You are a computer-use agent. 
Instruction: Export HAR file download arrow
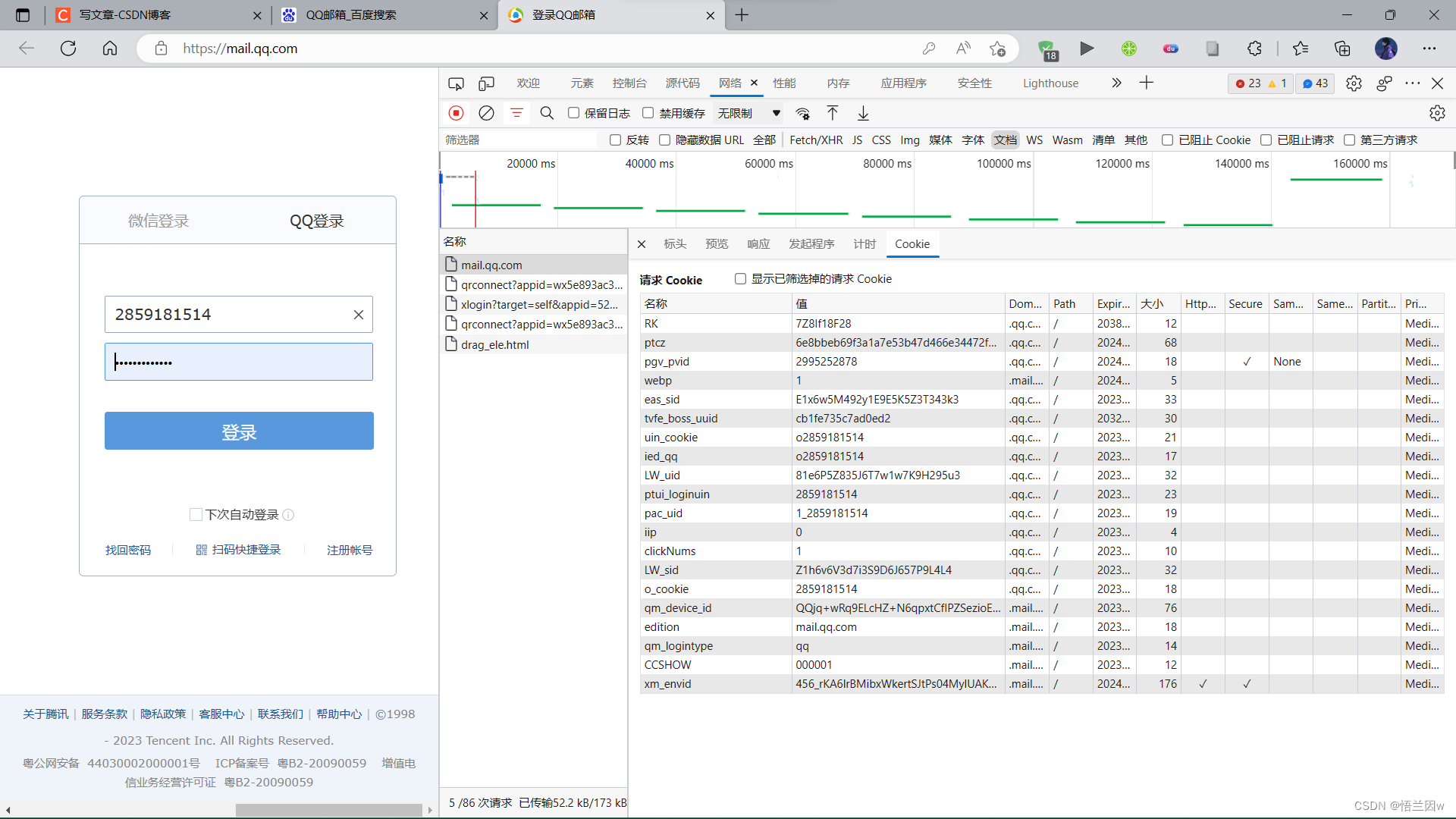(x=863, y=113)
